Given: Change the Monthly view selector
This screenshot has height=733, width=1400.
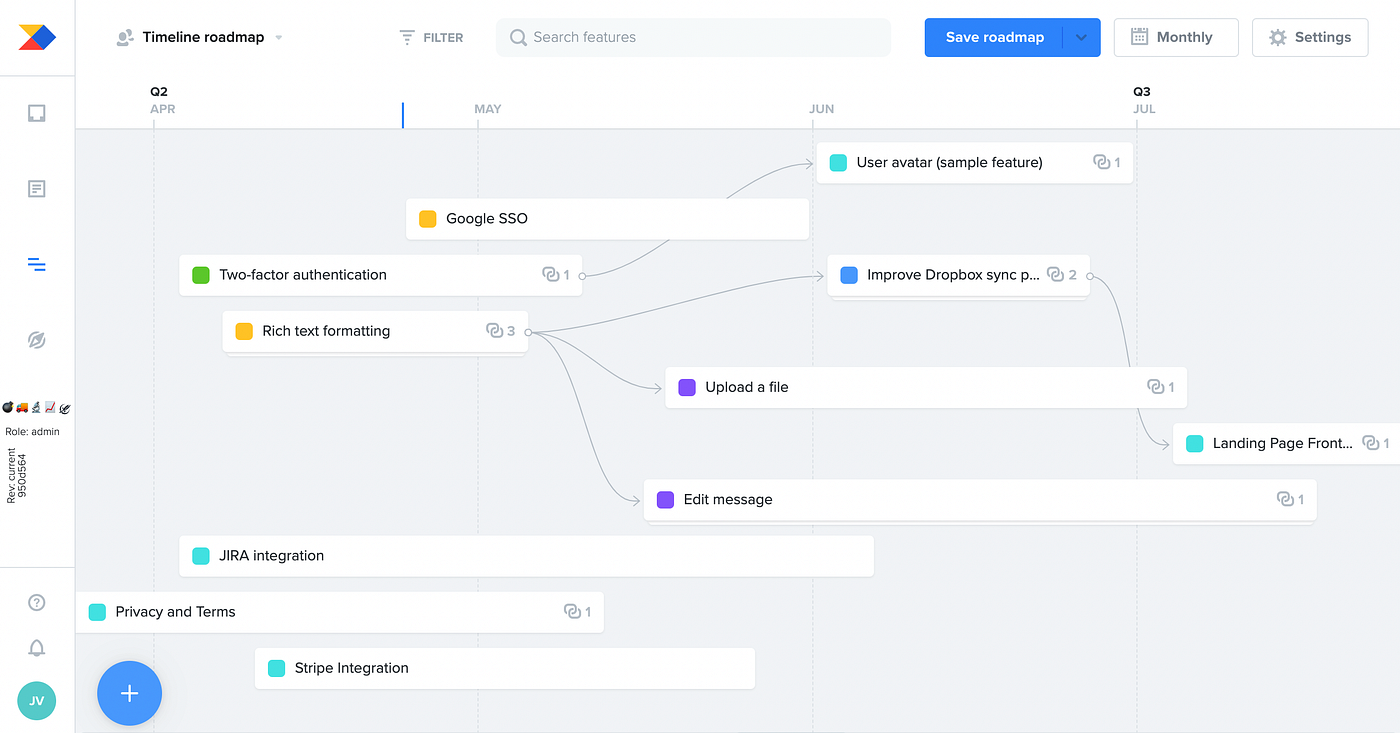Looking at the screenshot, I should [x=1176, y=37].
